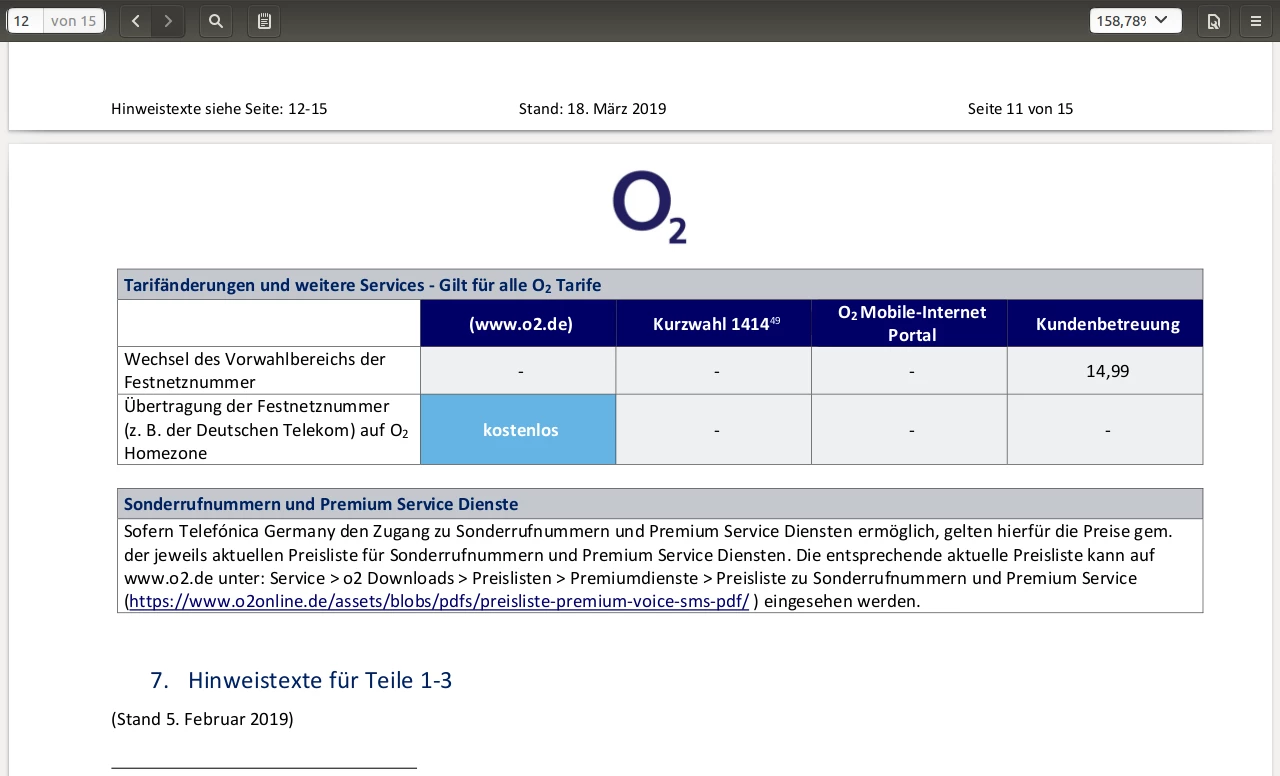1280x776 pixels.
Task: Open the file options menu
Action: click(x=1214, y=21)
